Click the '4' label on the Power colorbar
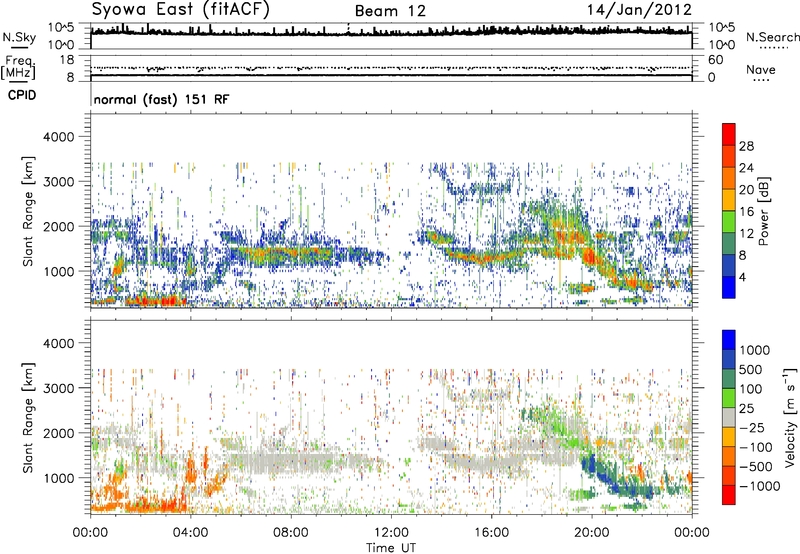Screen dimensions: 800x554 pos(742,277)
